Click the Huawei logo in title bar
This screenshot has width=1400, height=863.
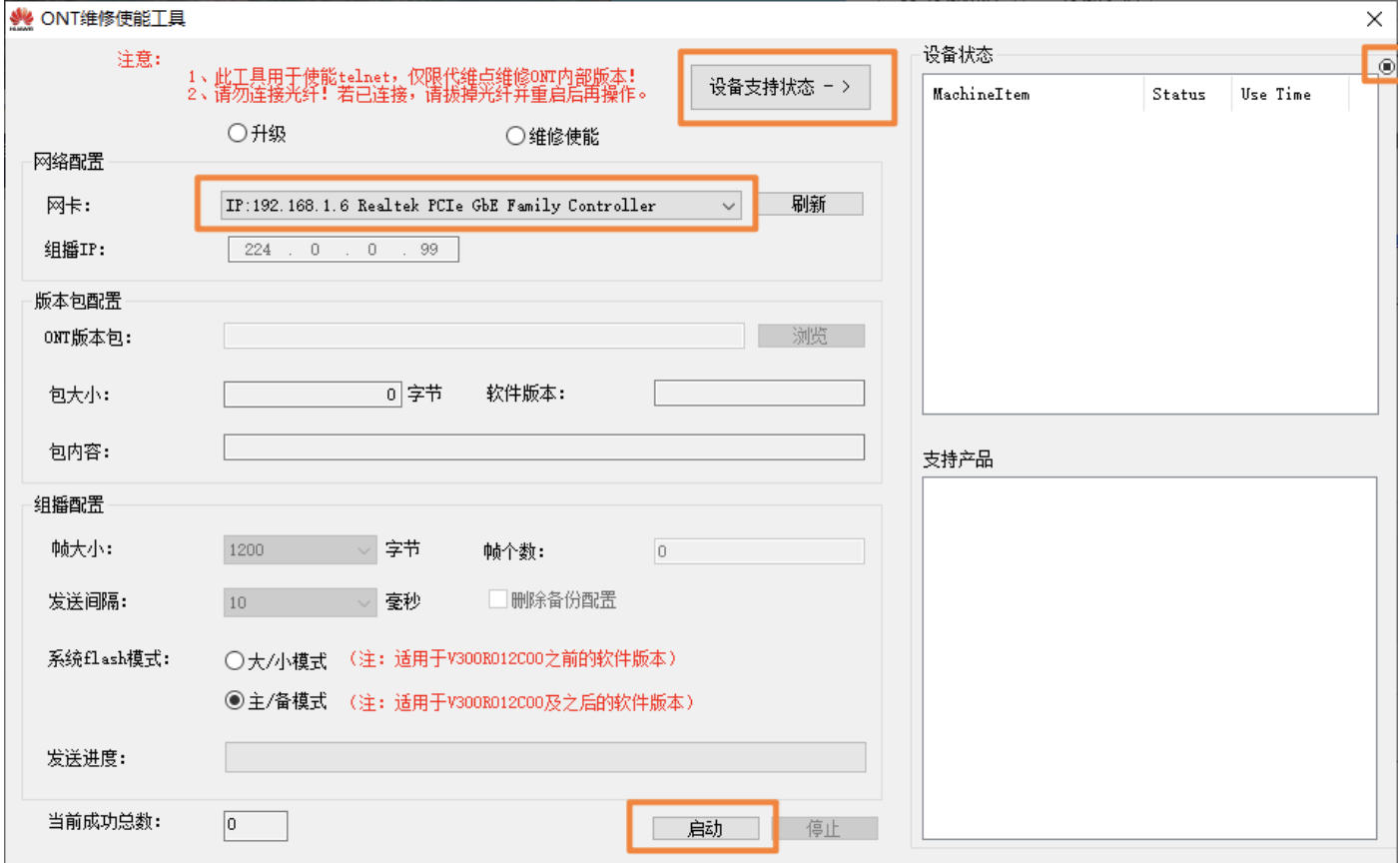pos(21,19)
